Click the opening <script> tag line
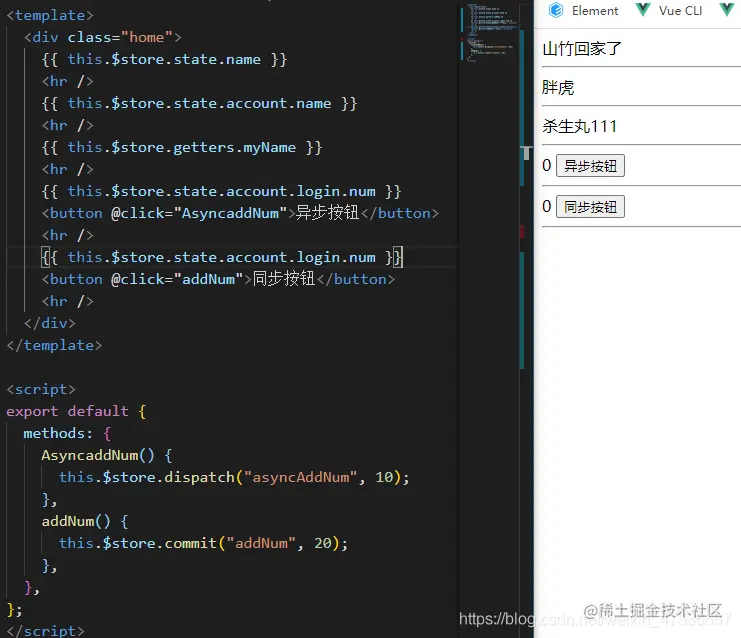This screenshot has width=741, height=638. click(41, 389)
